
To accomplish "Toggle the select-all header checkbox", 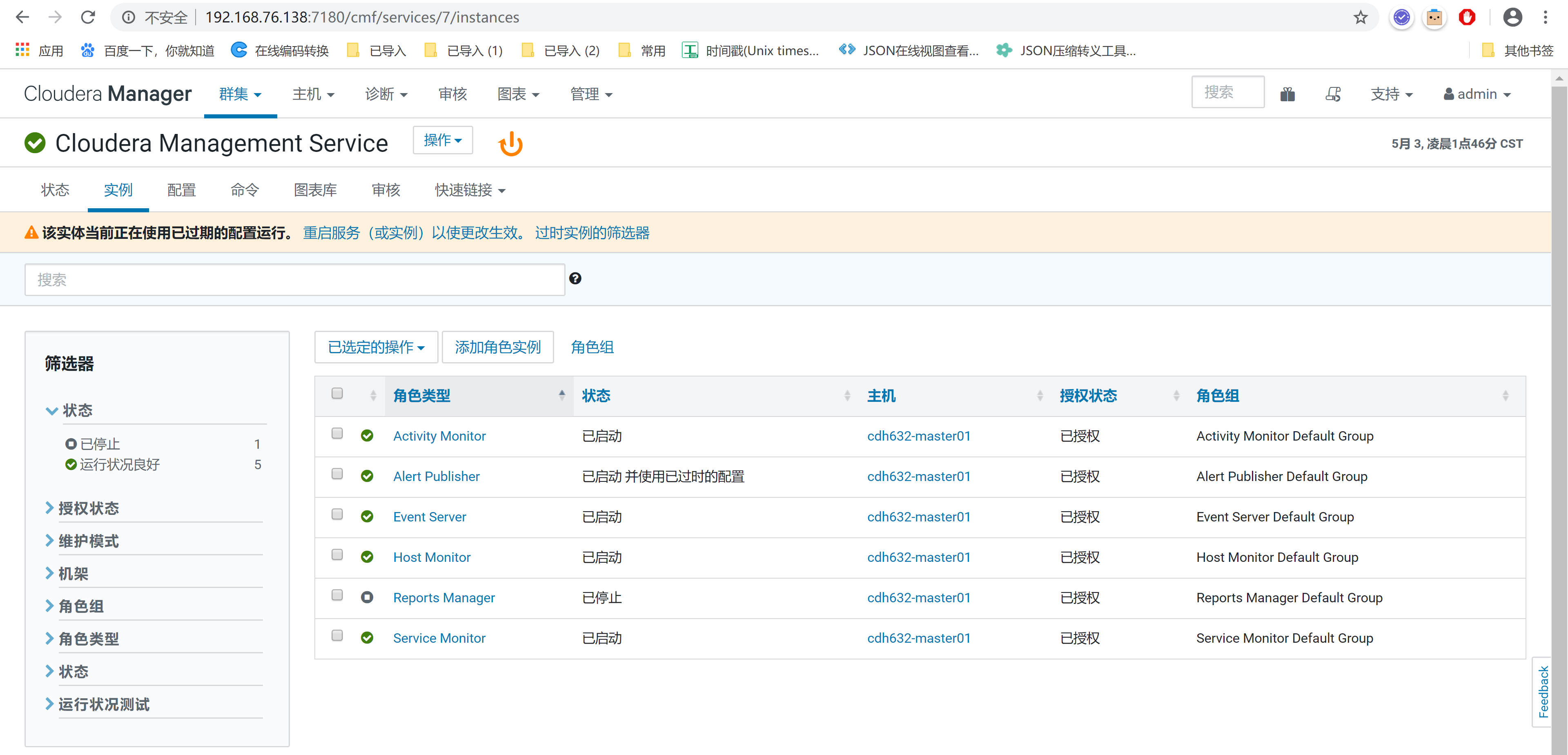I will 336,393.
